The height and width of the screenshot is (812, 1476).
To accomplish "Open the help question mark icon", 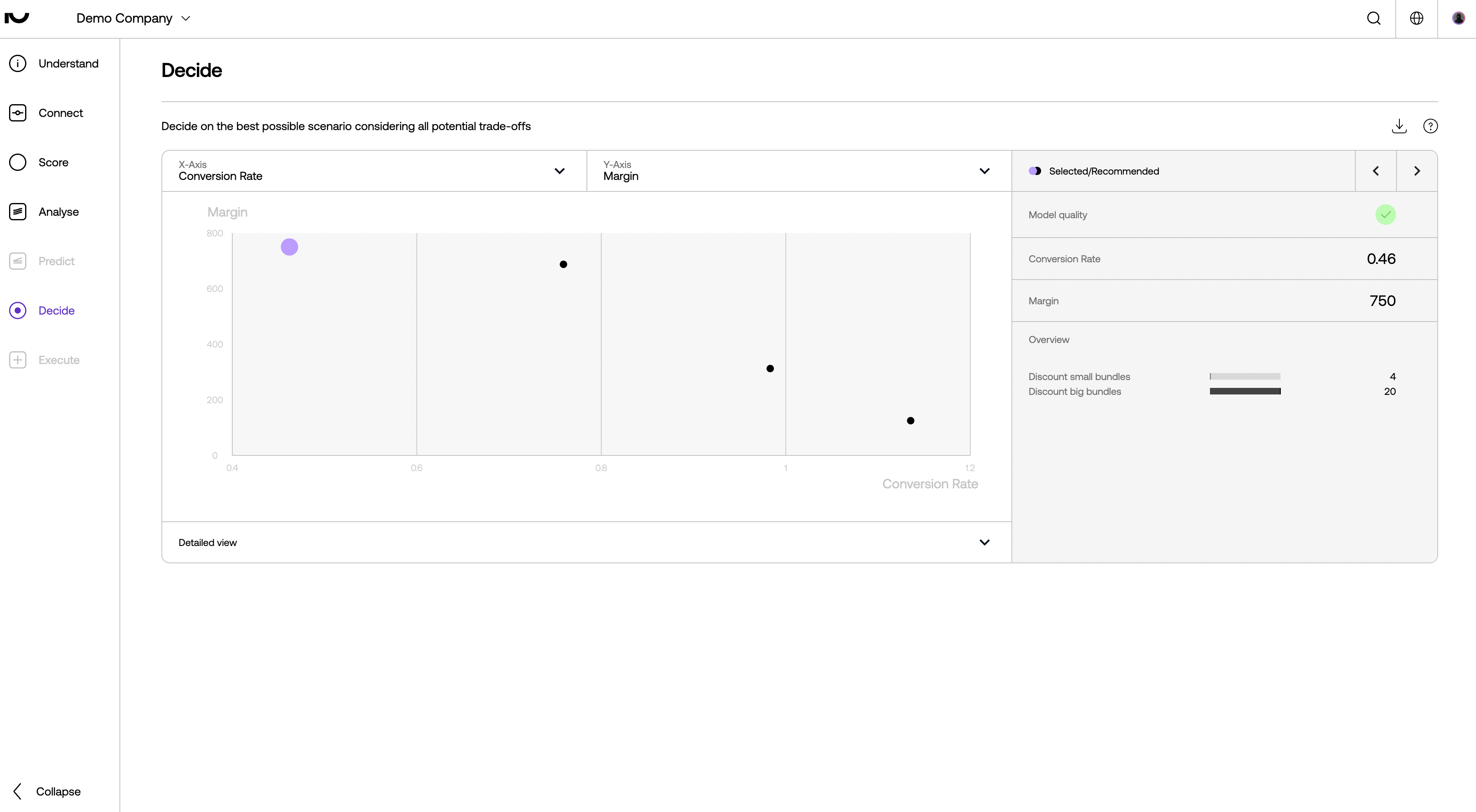I will click(1430, 126).
